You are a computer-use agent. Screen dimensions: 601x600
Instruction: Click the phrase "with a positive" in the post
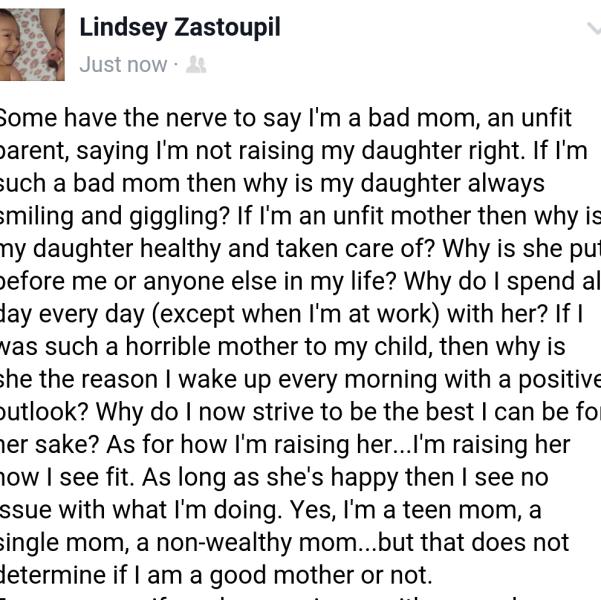[x=528, y=380]
